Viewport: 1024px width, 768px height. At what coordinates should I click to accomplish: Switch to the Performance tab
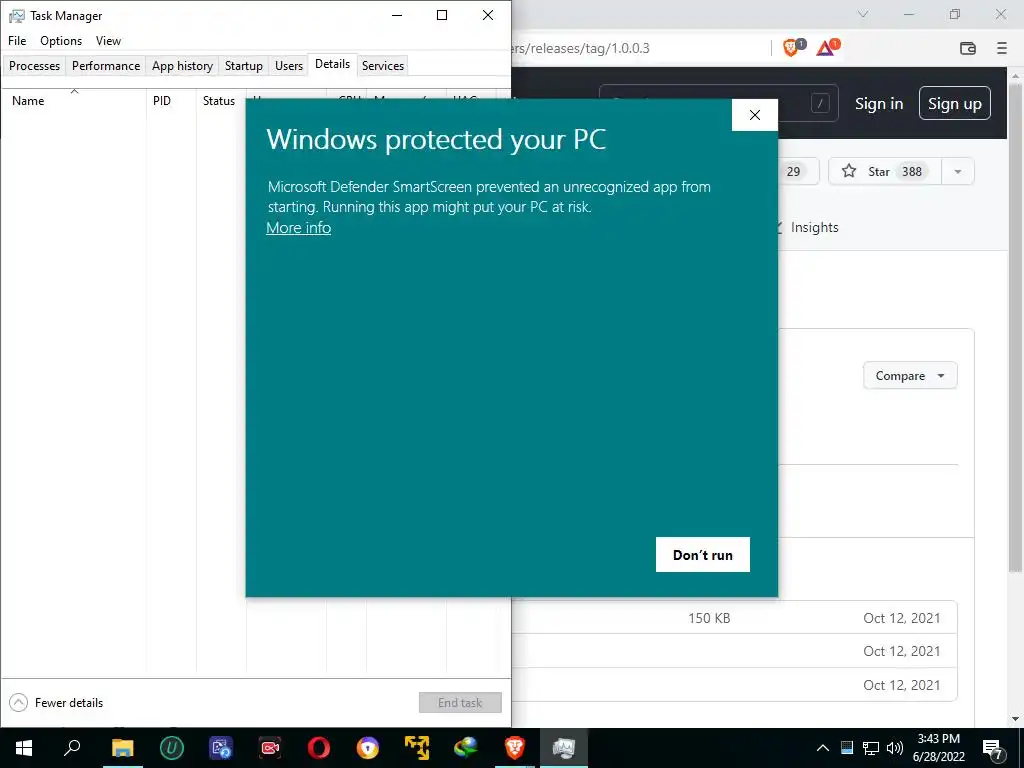106,66
